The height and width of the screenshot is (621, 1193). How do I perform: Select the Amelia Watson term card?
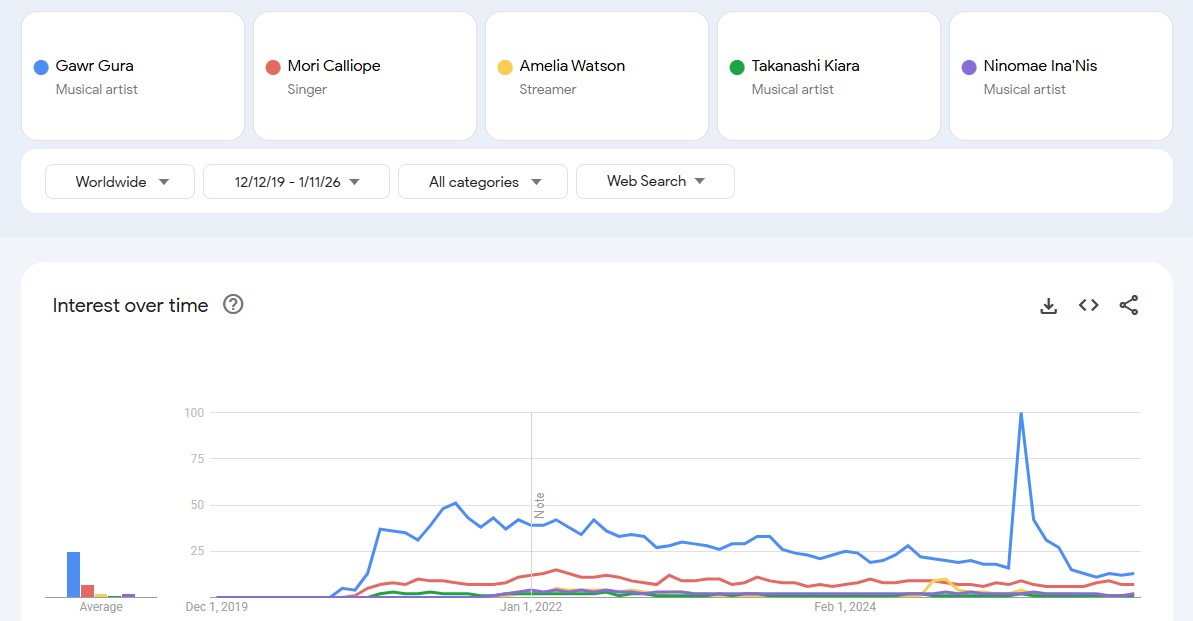(x=597, y=76)
